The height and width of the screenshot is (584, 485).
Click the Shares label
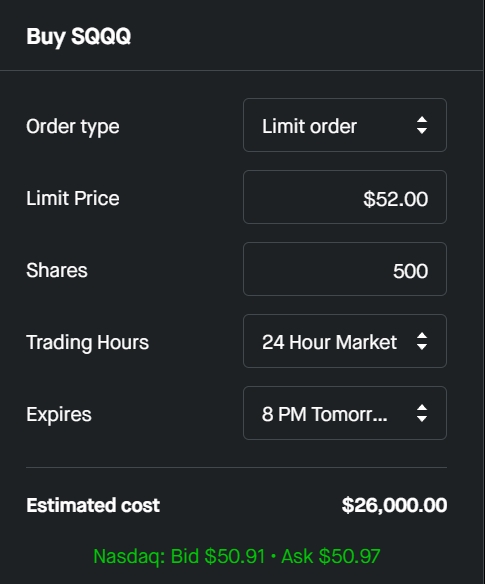(57, 270)
